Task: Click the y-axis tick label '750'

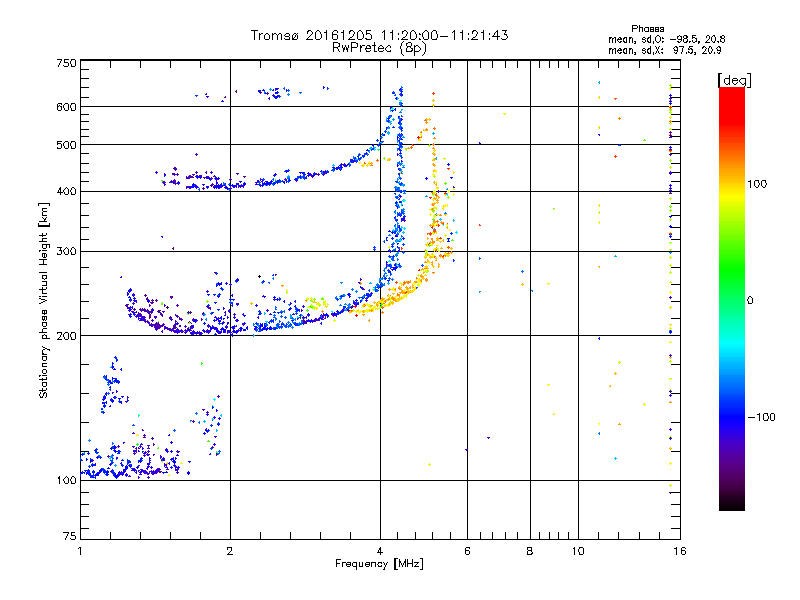Action: pos(66,63)
